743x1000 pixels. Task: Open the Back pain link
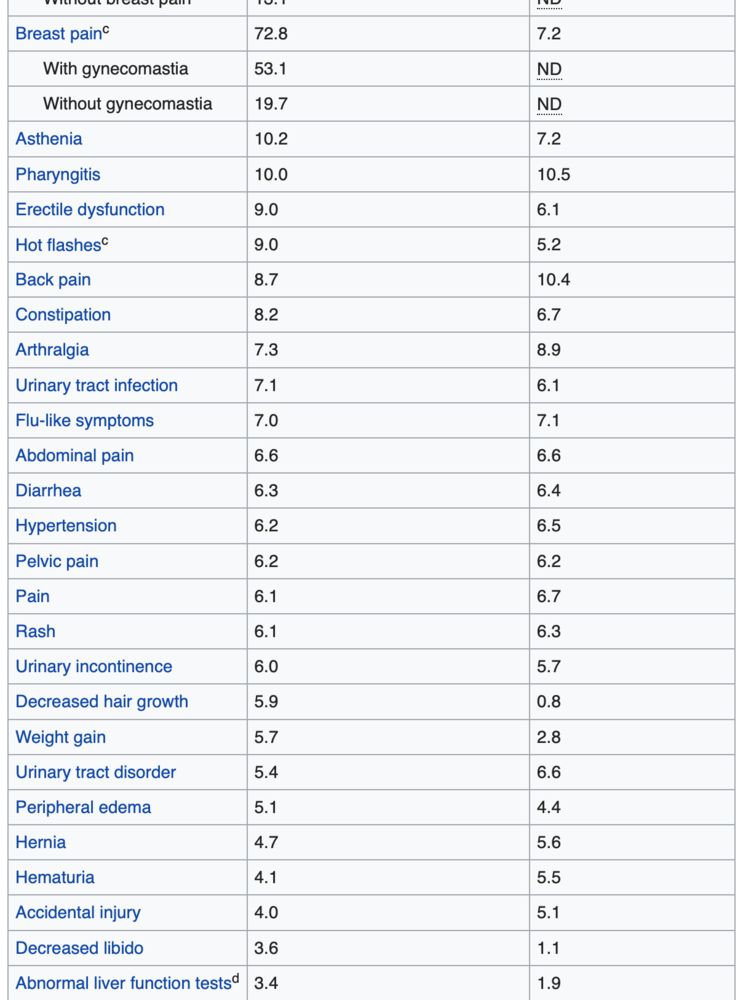click(53, 280)
